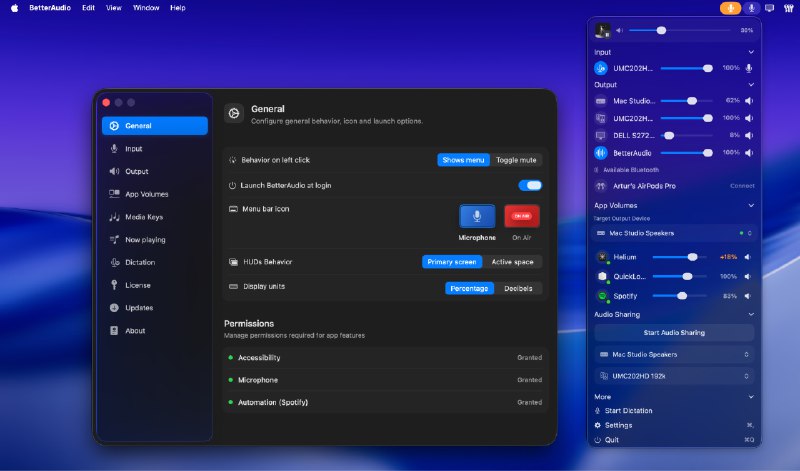The image size is (800, 471).
Task: Click the AirPods icon next to Artur's AirPods Pro
Action: coord(601,186)
